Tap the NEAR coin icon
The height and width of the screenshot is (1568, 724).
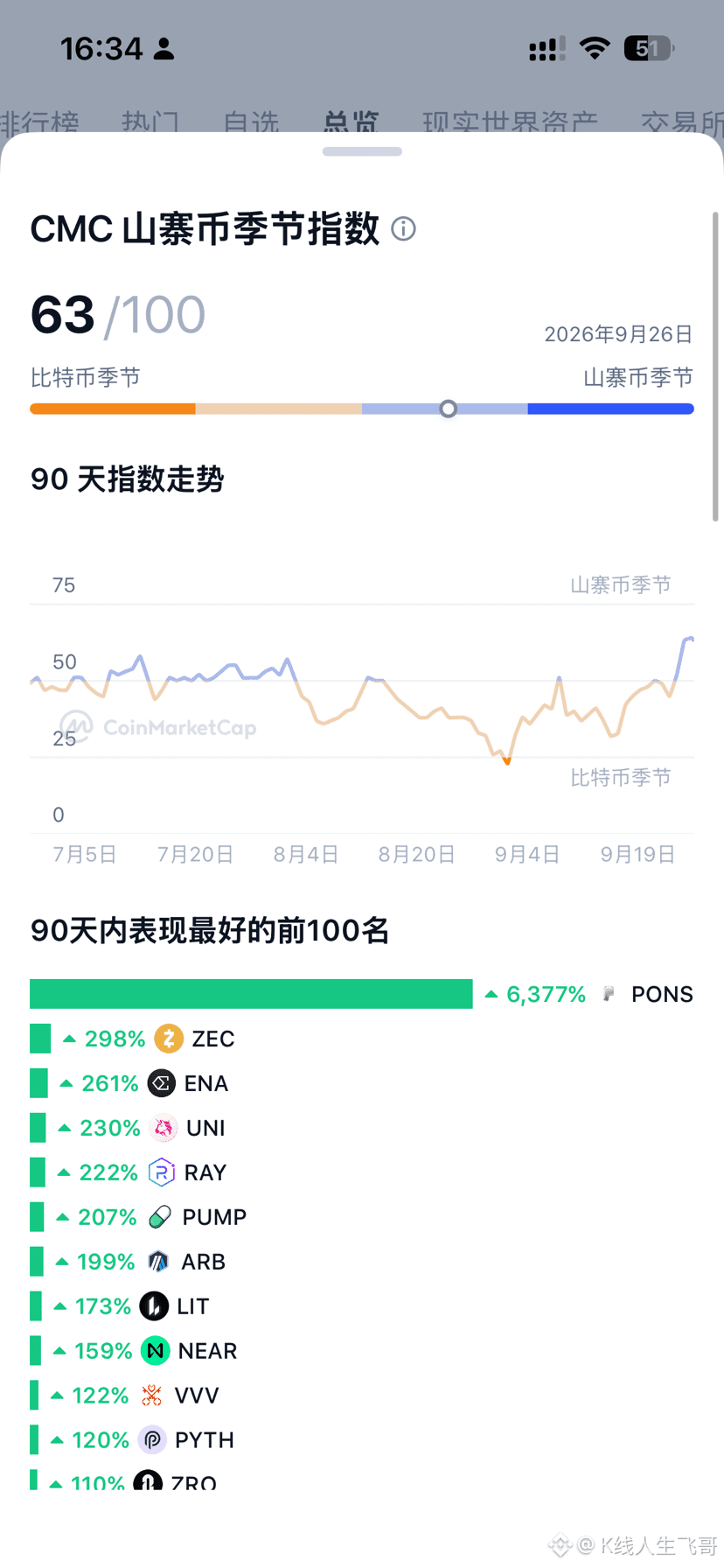[156, 1351]
